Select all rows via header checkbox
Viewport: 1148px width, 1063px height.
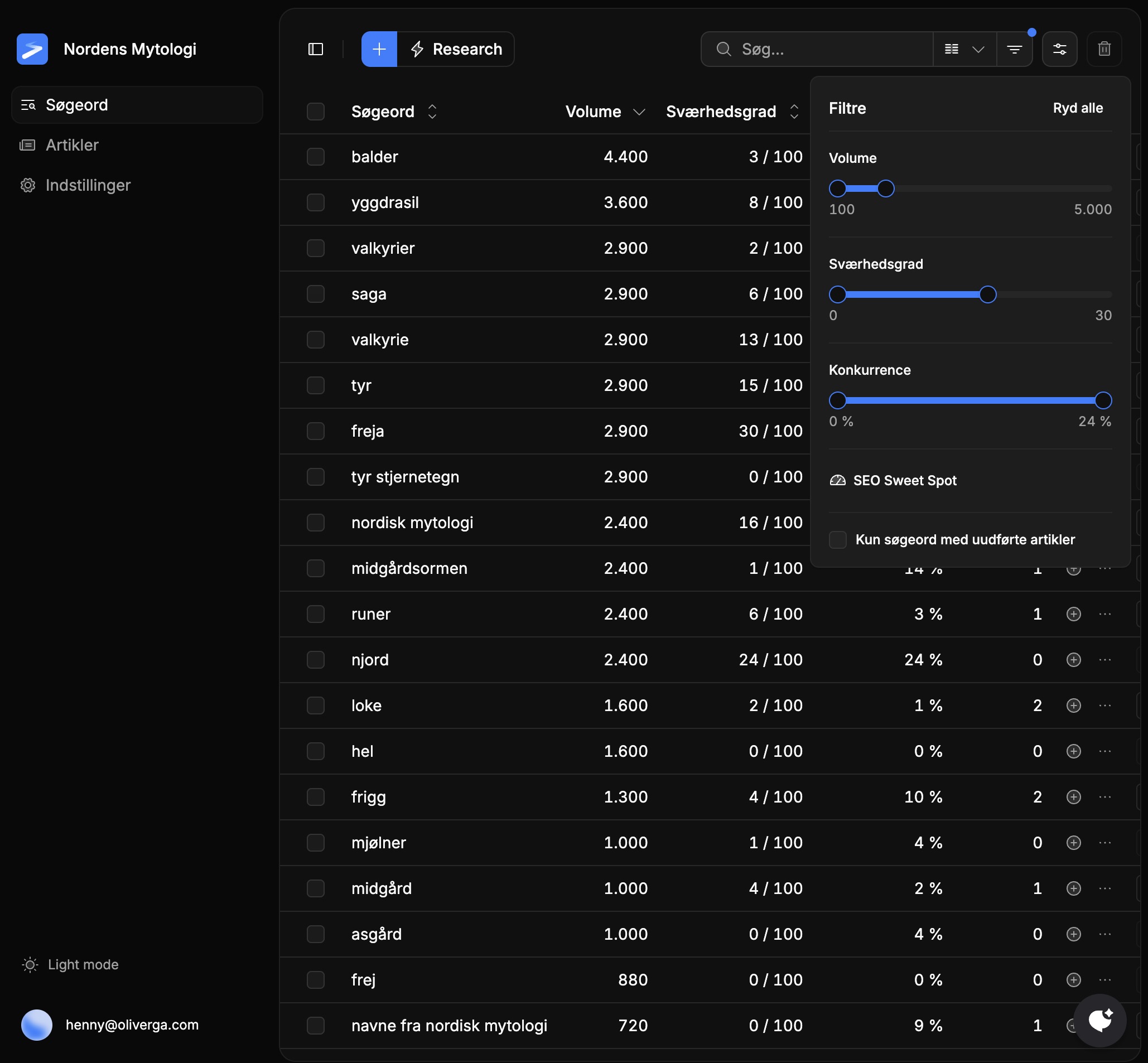pyautogui.click(x=315, y=111)
